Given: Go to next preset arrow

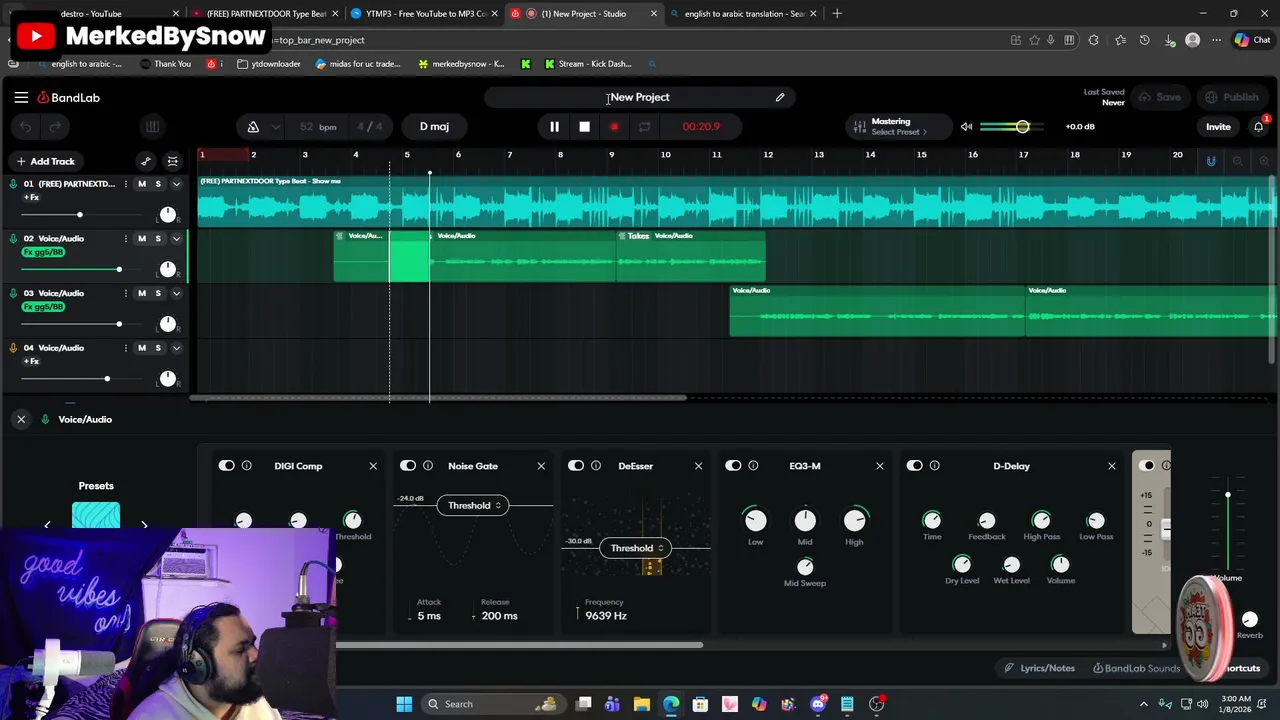Looking at the screenshot, I should pyautogui.click(x=144, y=525).
